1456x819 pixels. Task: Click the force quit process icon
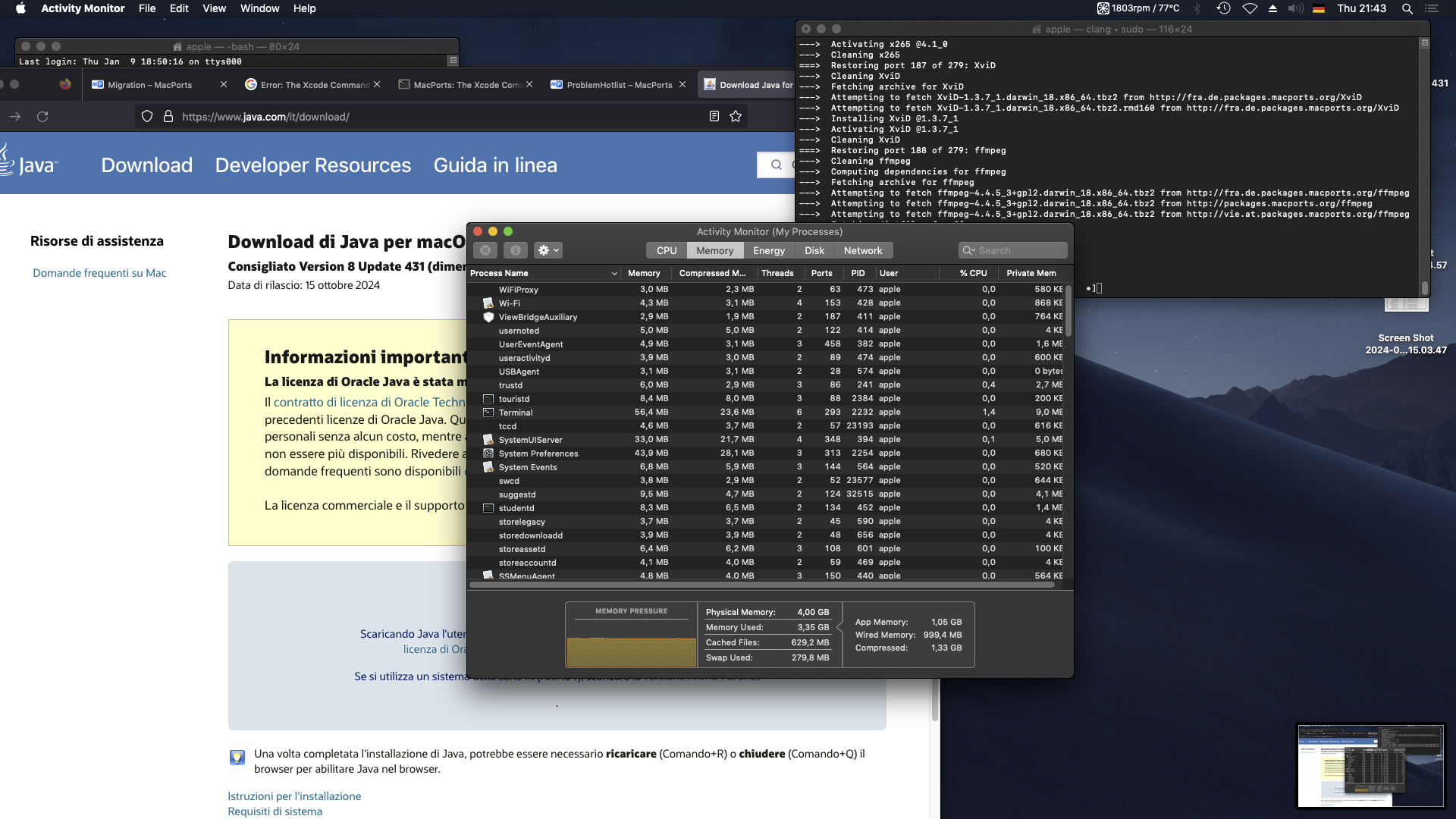click(x=485, y=250)
